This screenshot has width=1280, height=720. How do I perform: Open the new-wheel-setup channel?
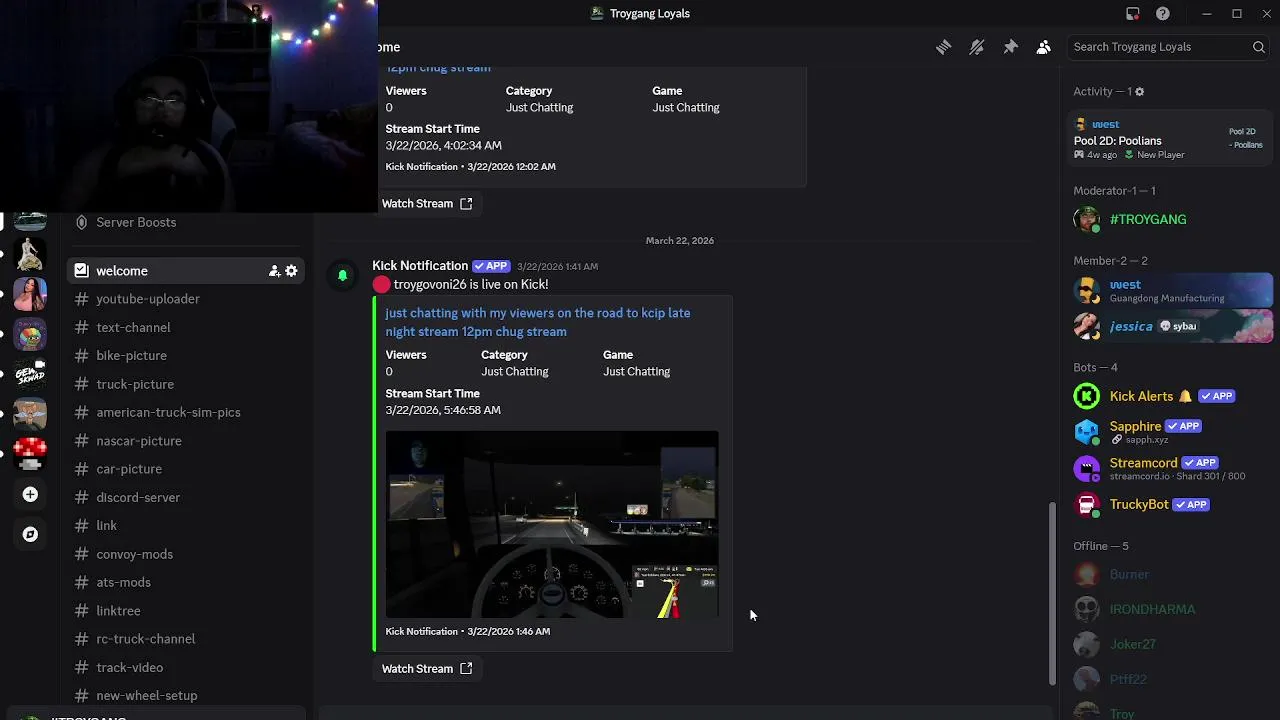(x=185, y=695)
